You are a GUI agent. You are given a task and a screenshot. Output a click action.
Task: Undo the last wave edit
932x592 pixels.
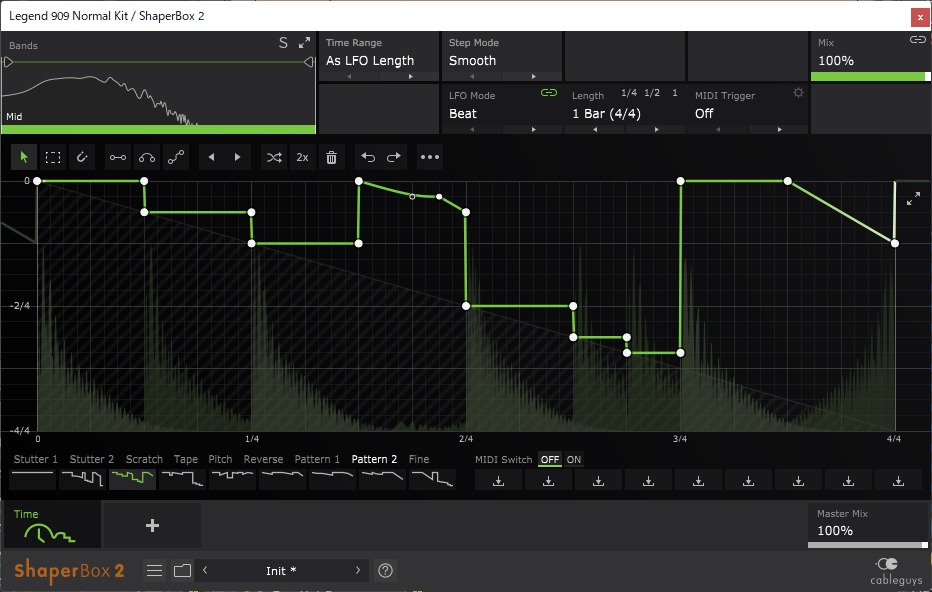point(368,158)
